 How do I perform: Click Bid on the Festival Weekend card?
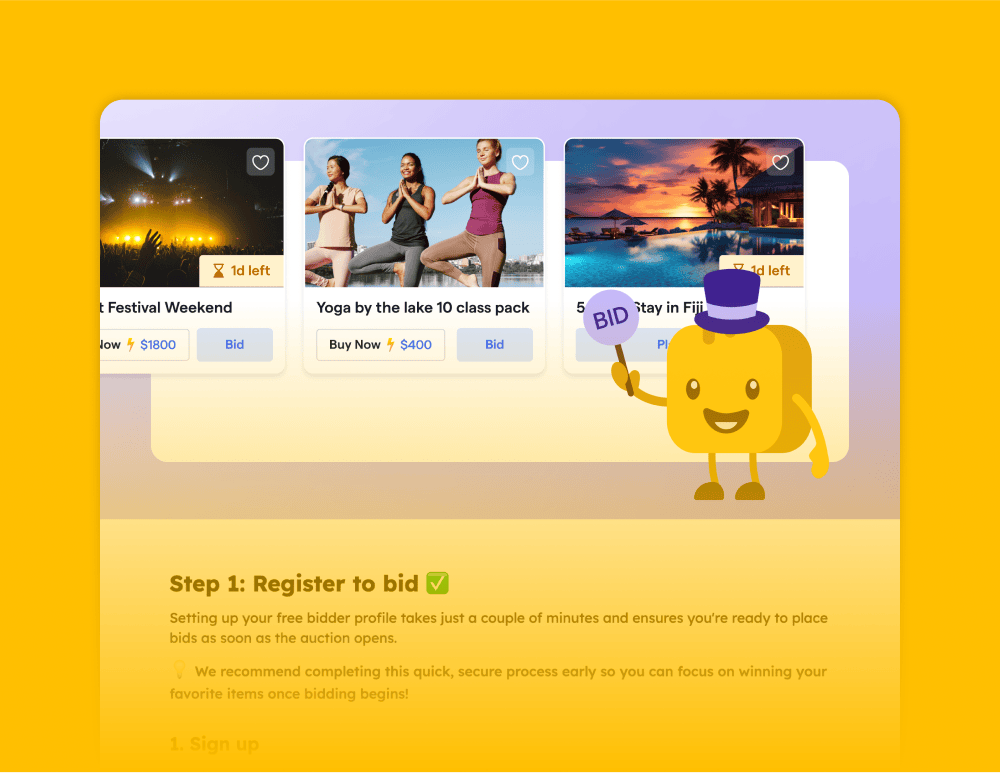pos(235,345)
